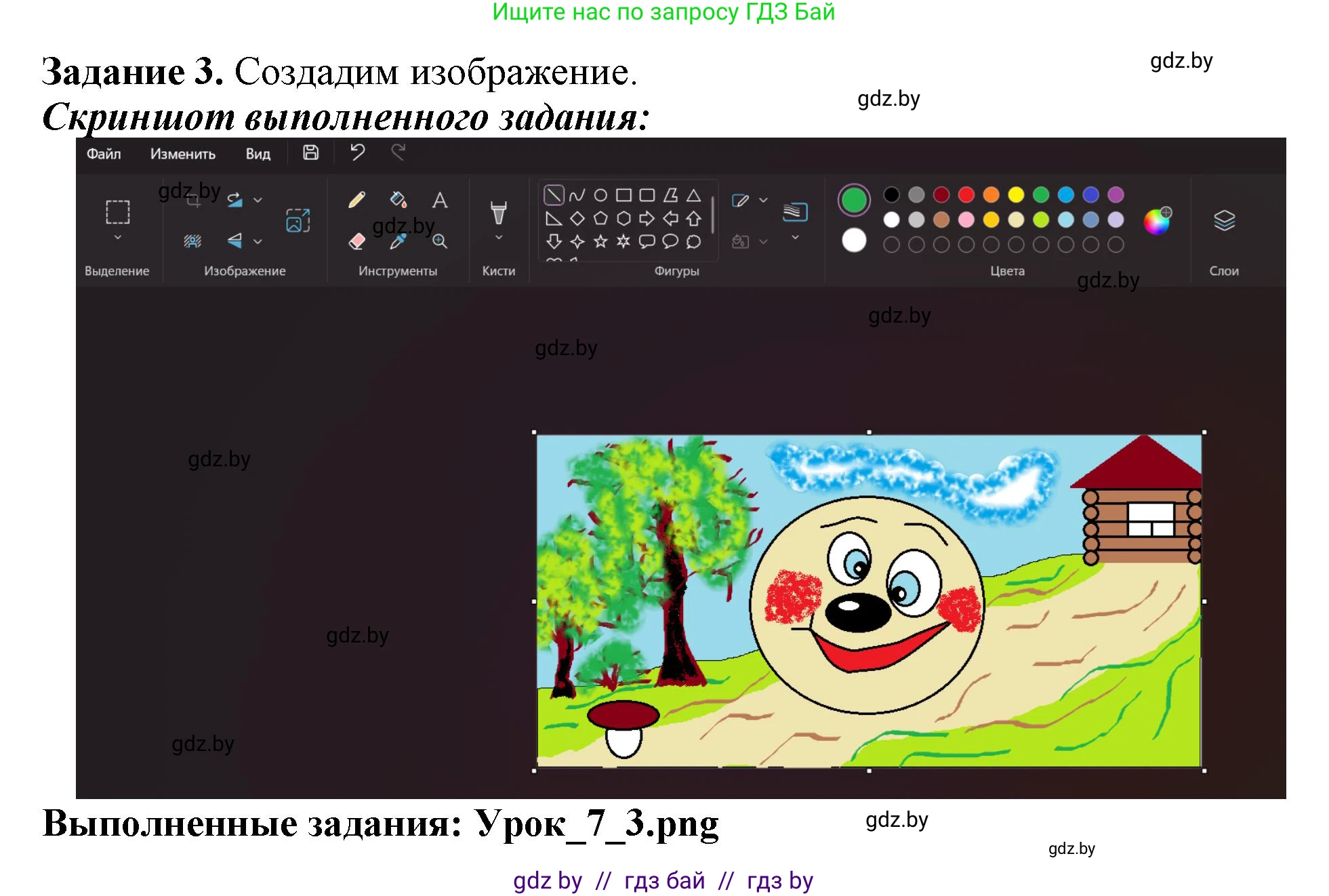Select the oval shape in Figures
Viewport: 1329px width, 896px height.
[x=600, y=195]
